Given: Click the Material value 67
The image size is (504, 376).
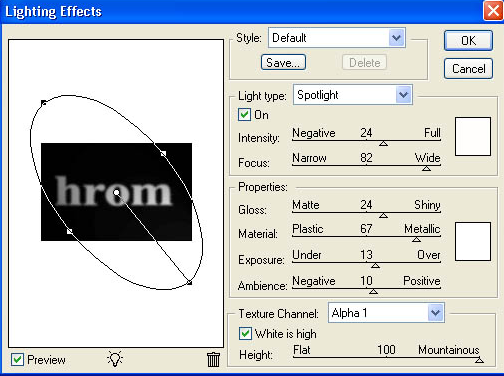Looking at the screenshot, I should (x=366, y=229).
